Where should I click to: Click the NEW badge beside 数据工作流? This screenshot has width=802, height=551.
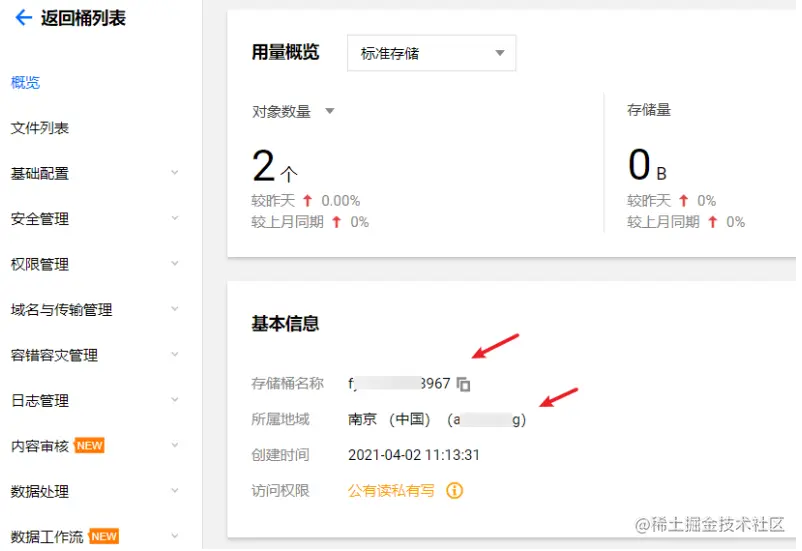pyautogui.click(x=104, y=536)
